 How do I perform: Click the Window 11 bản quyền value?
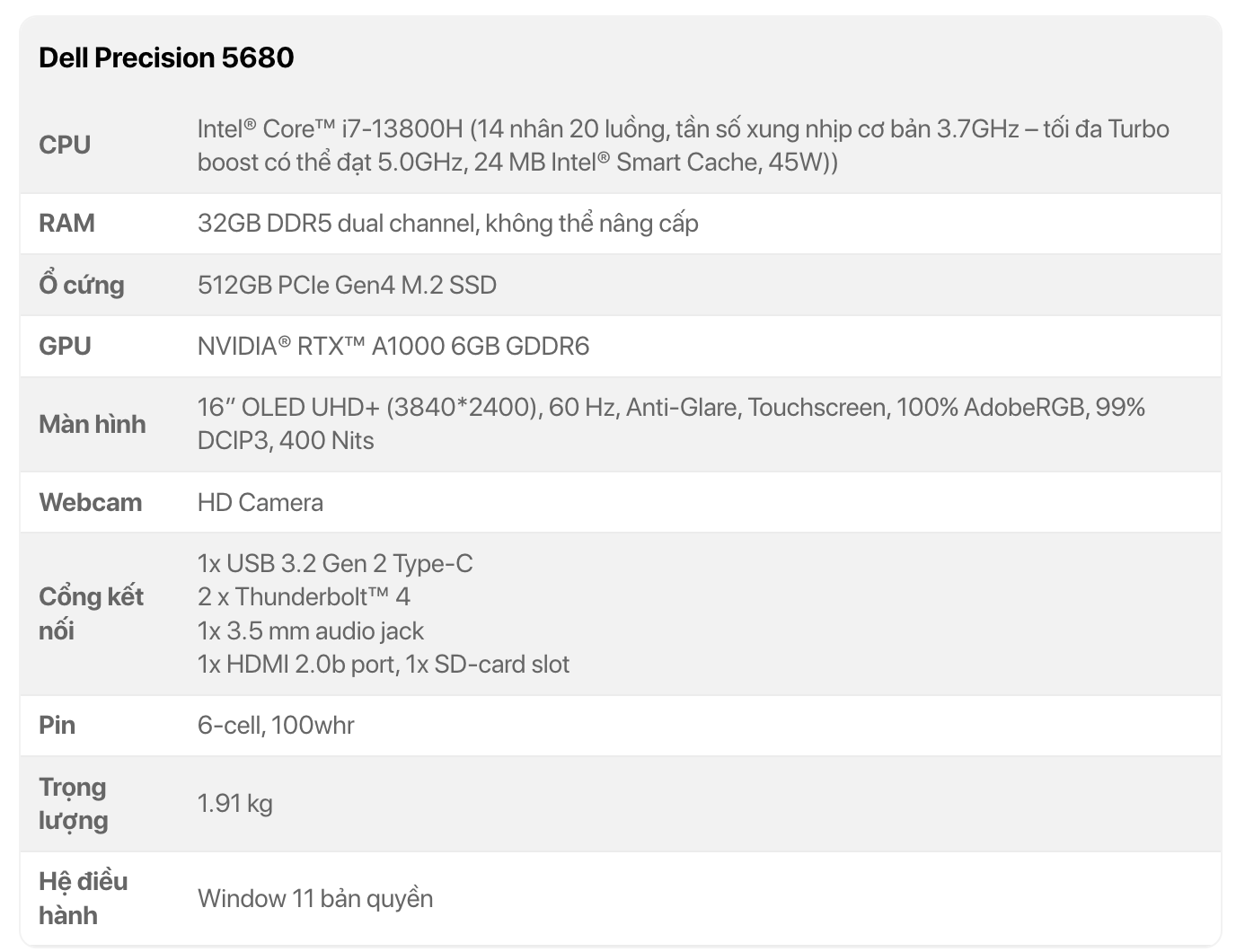pos(315,898)
